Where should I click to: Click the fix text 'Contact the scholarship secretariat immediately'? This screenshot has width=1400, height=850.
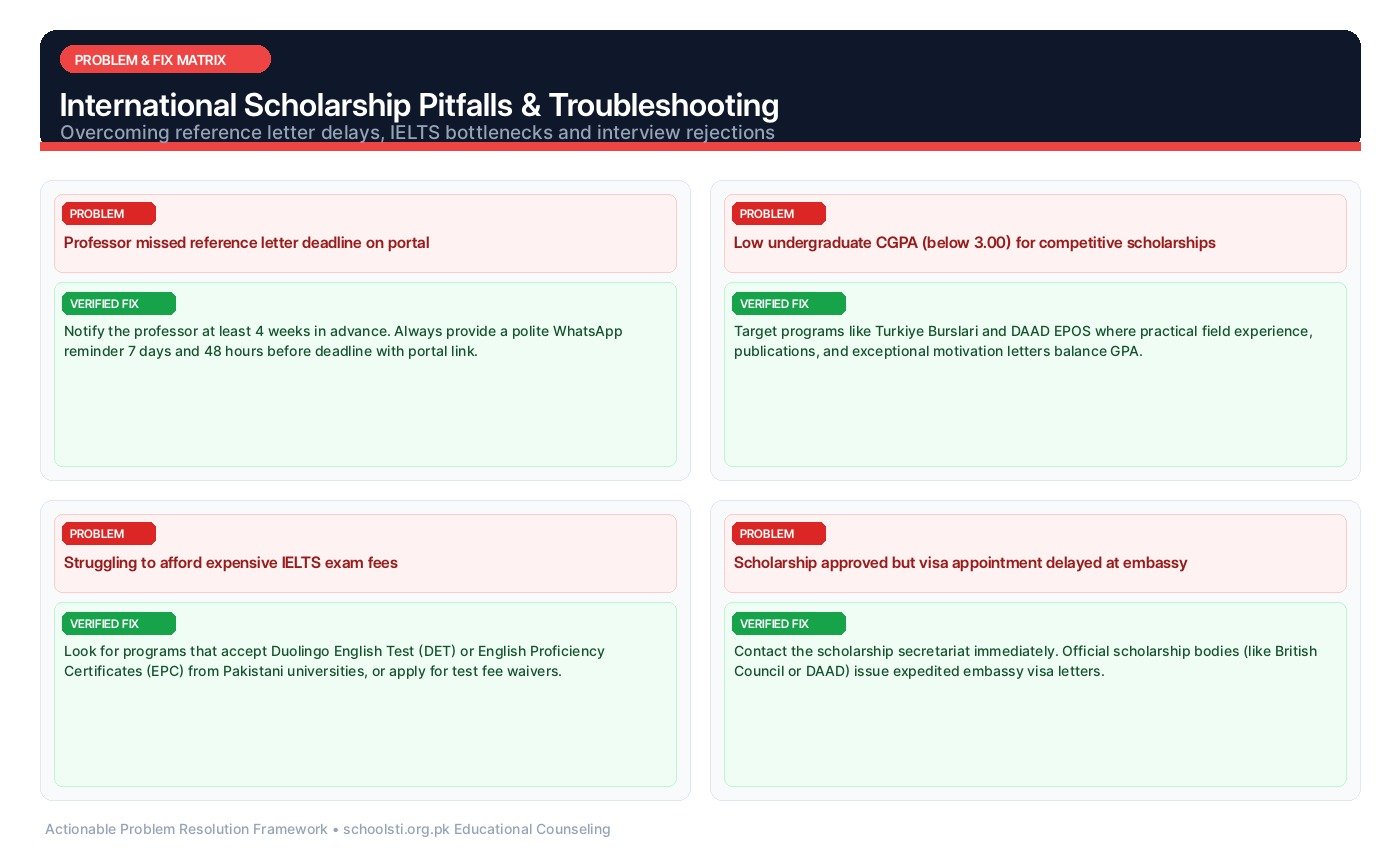[1026, 661]
